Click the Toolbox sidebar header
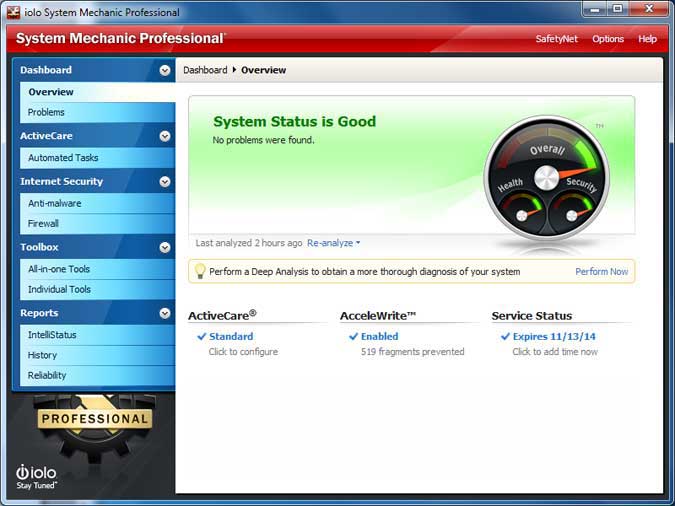 39,247
